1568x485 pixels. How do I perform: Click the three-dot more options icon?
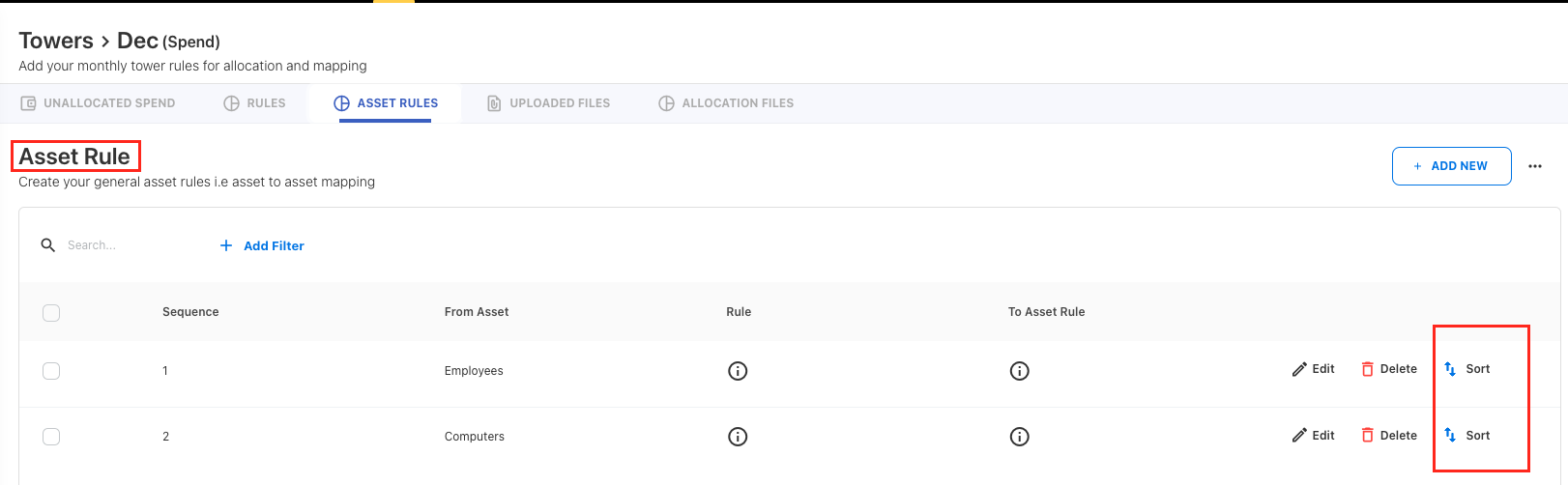point(1535,166)
